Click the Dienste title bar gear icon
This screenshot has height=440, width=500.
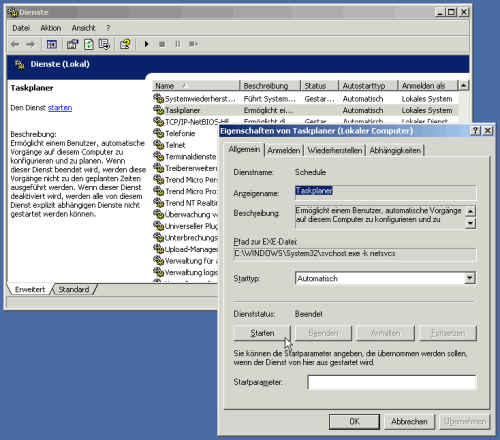13,12
